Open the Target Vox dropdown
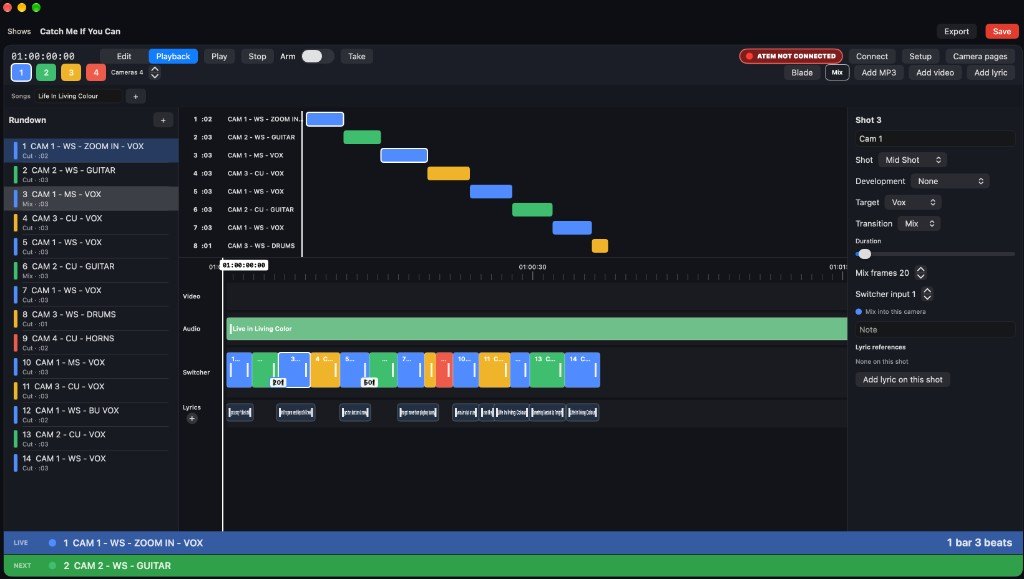Viewport: 1024px width, 579px height. point(913,202)
